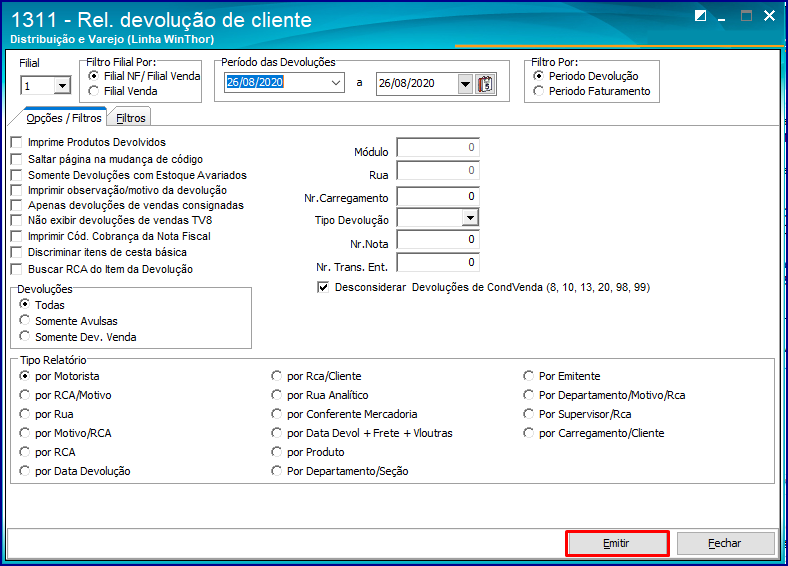Open the end date dropdown arrow
Image resolution: width=788 pixels, height=566 pixels.
pyautogui.click(x=465, y=84)
